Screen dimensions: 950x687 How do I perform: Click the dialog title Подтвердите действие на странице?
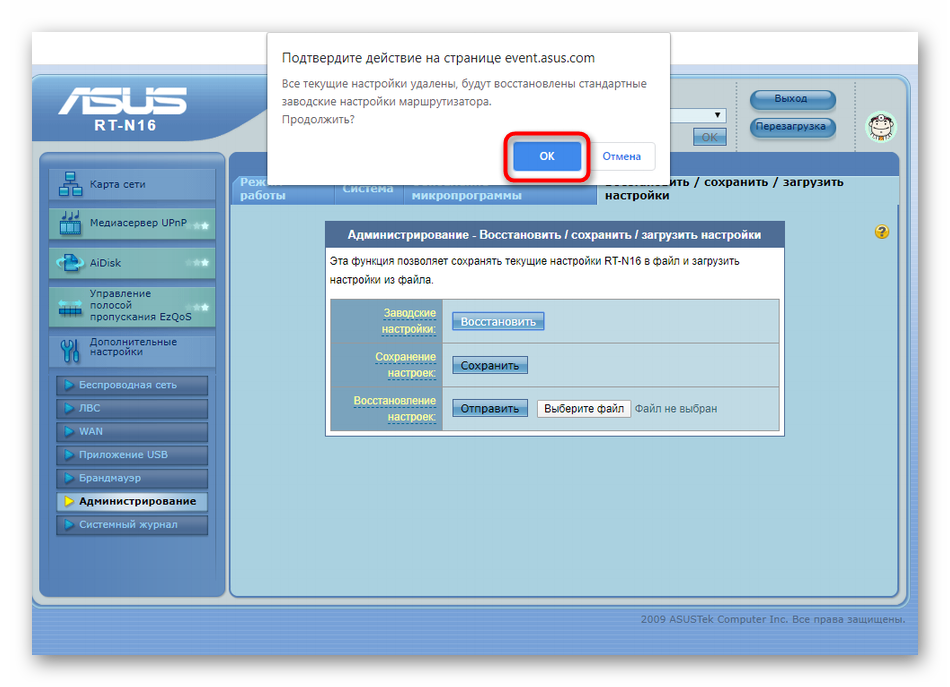tap(438, 58)
